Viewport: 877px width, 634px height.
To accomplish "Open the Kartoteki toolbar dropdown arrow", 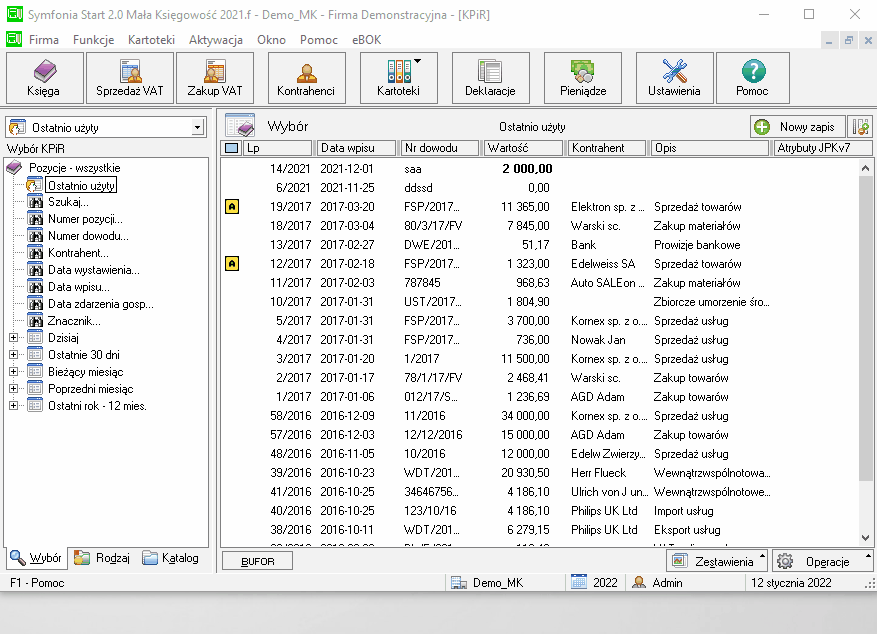I will point(418,61).
